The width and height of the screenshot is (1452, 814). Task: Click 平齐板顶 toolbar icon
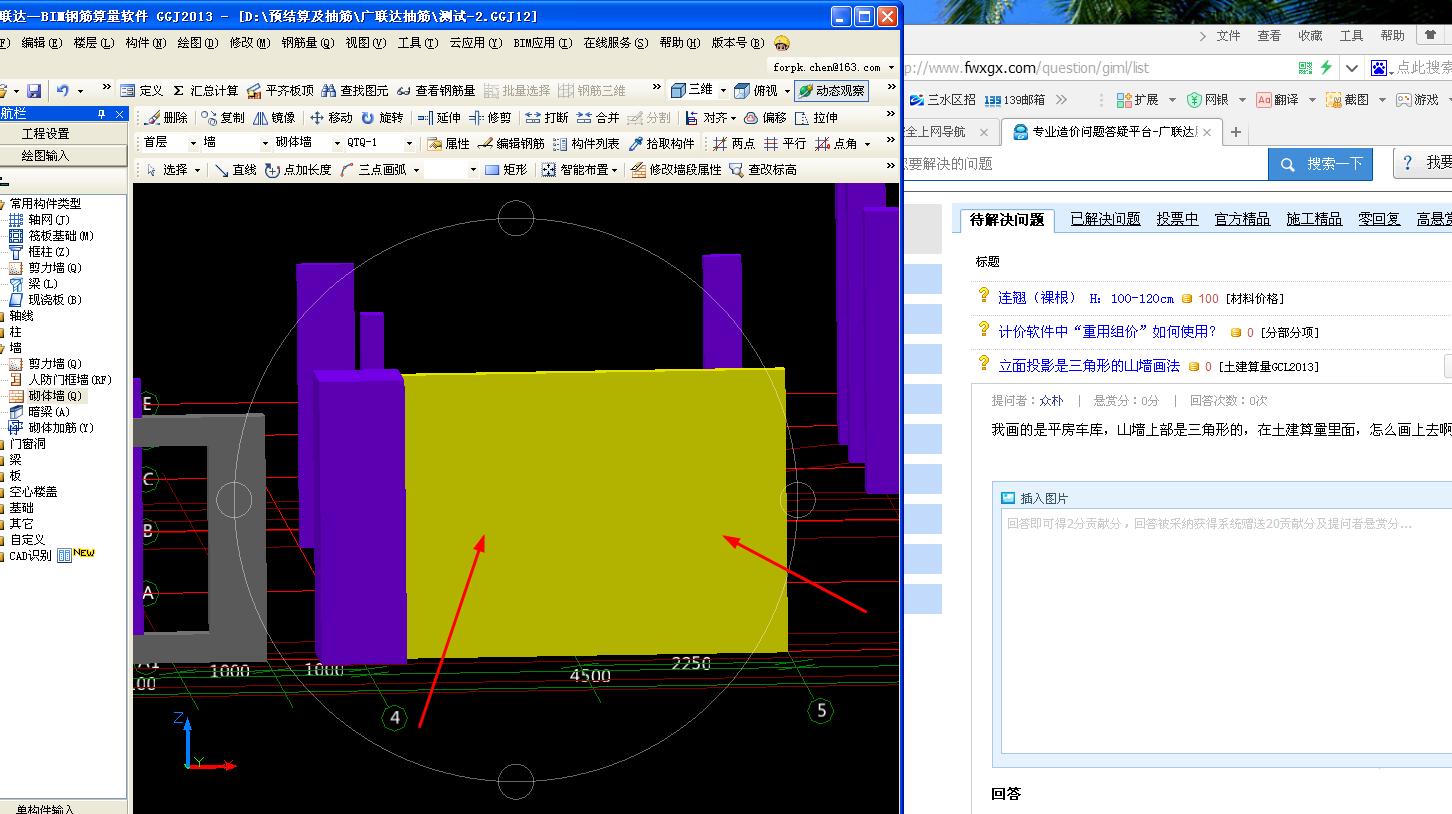[280, 91]
